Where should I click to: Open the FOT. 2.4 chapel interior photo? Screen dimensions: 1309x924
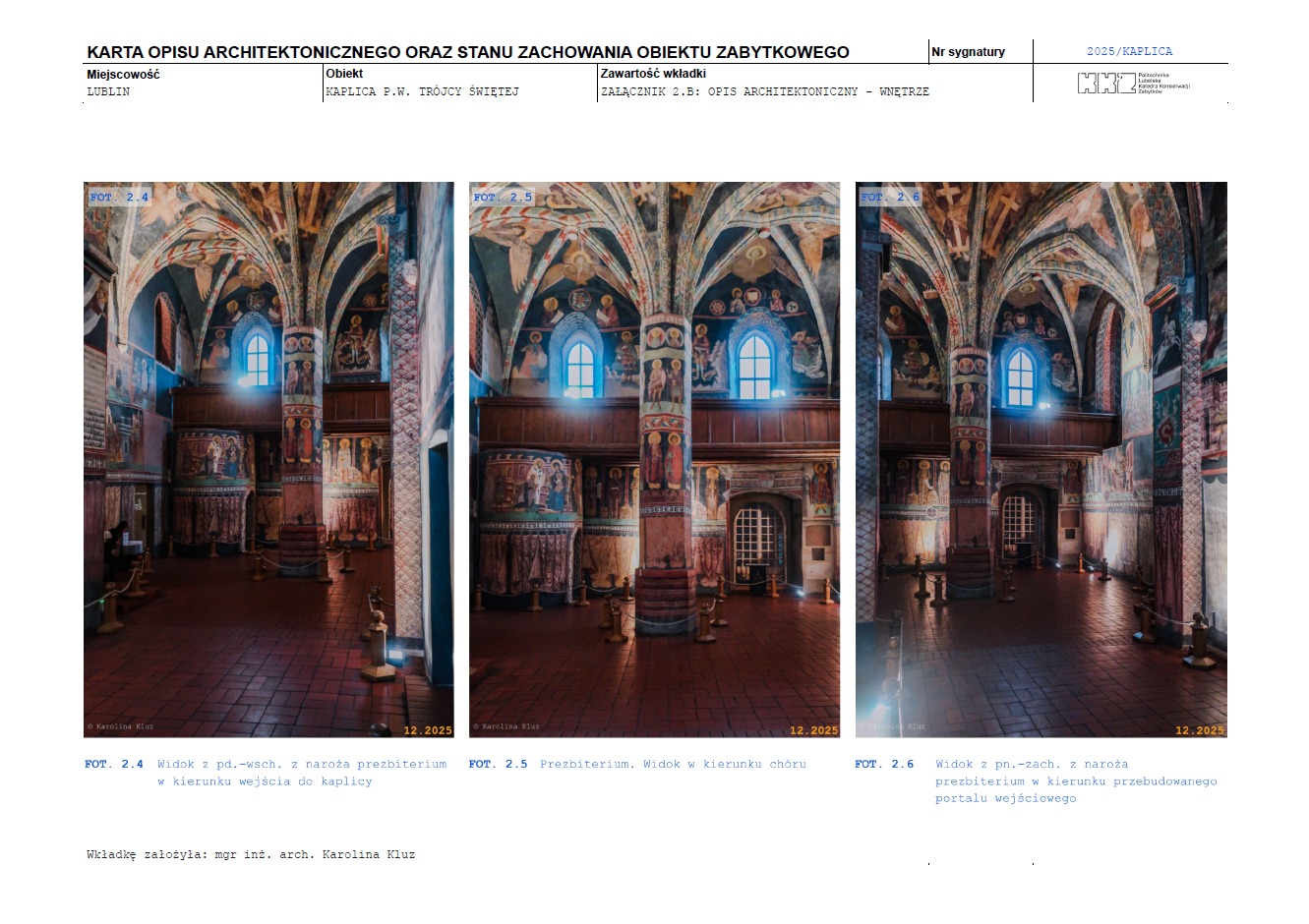pyautogui.click(x=268, y=459)
